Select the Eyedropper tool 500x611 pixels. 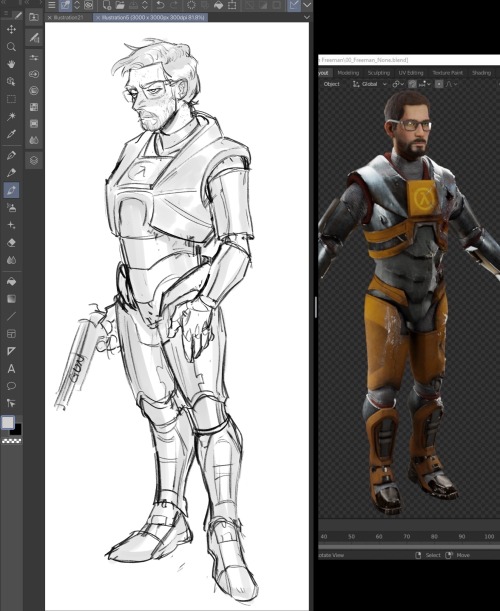(11, 134)
